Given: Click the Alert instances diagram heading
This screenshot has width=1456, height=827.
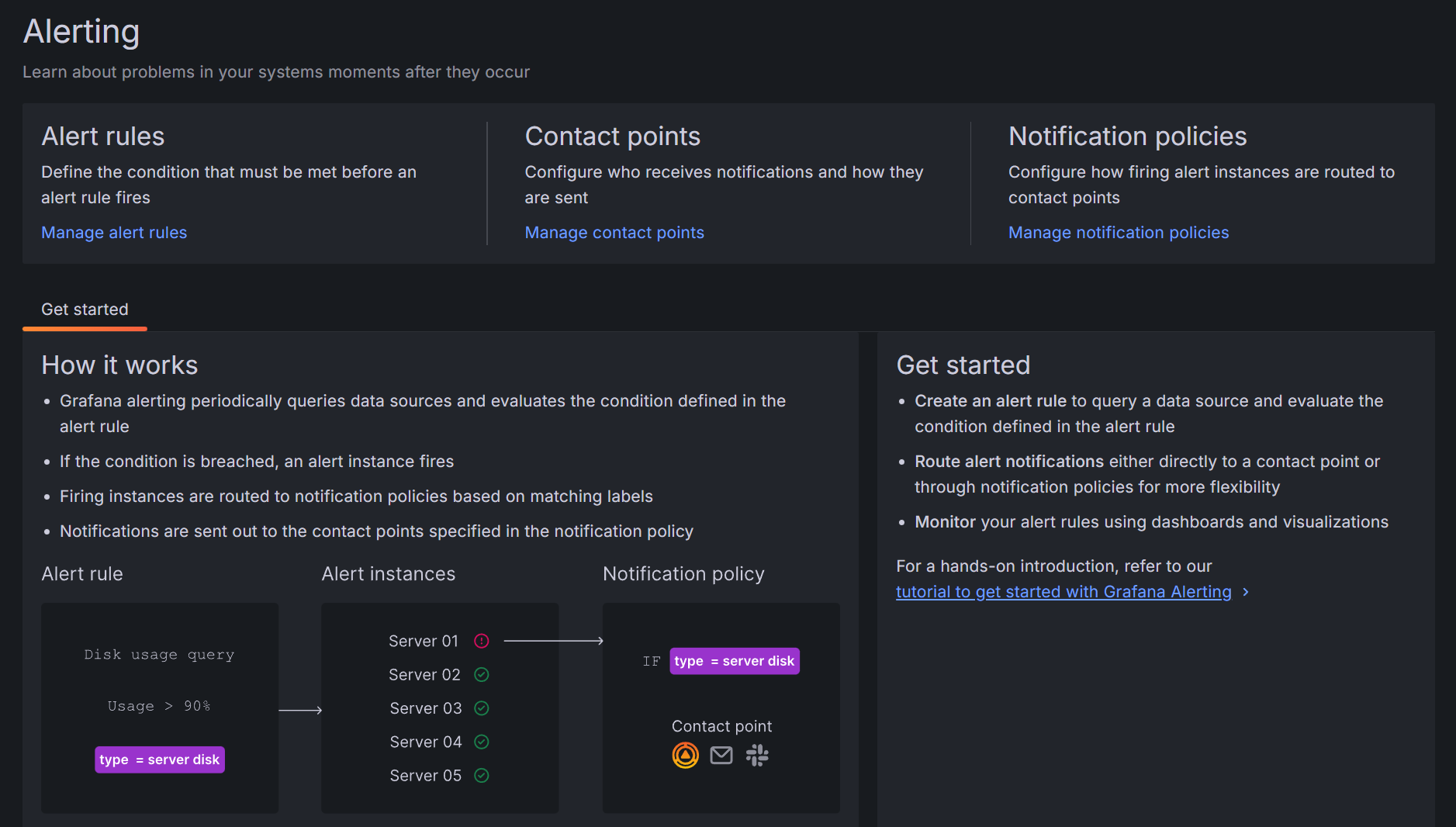Looking at the screenshot, I should pyautogui.click(x=389, y=574).
